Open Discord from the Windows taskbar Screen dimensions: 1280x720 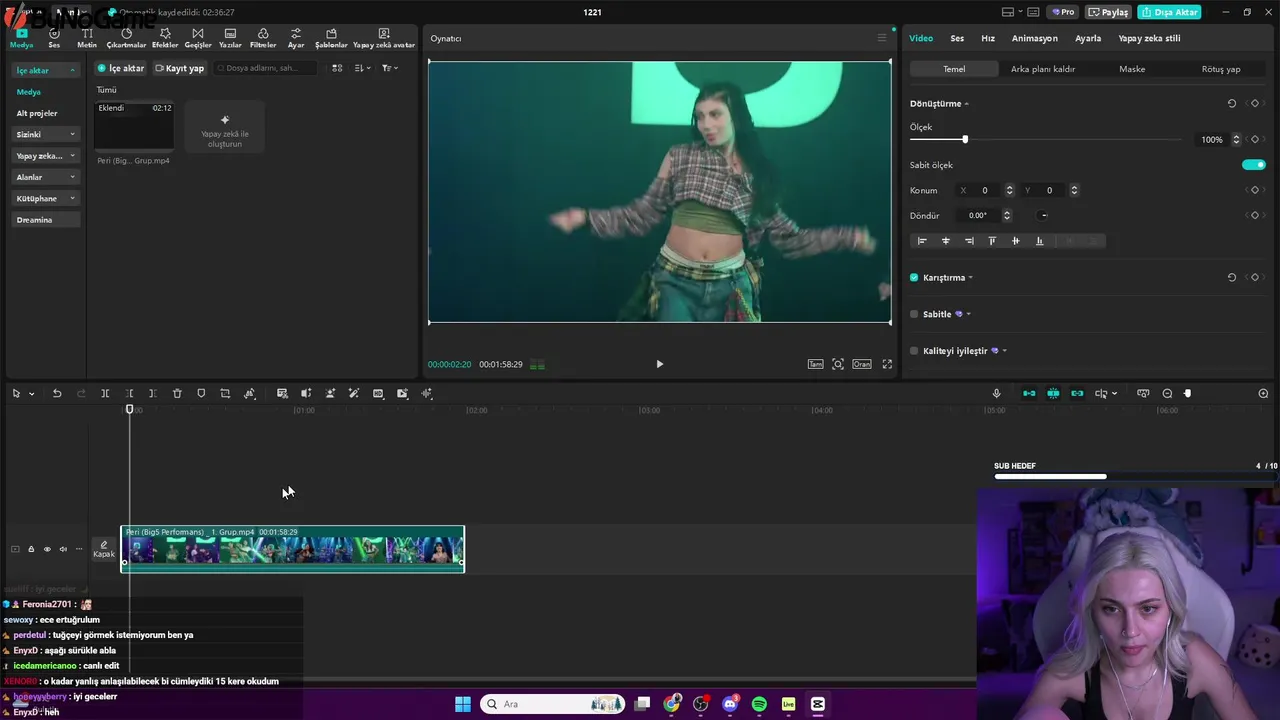pyautogui.click(x=730, y=704)
